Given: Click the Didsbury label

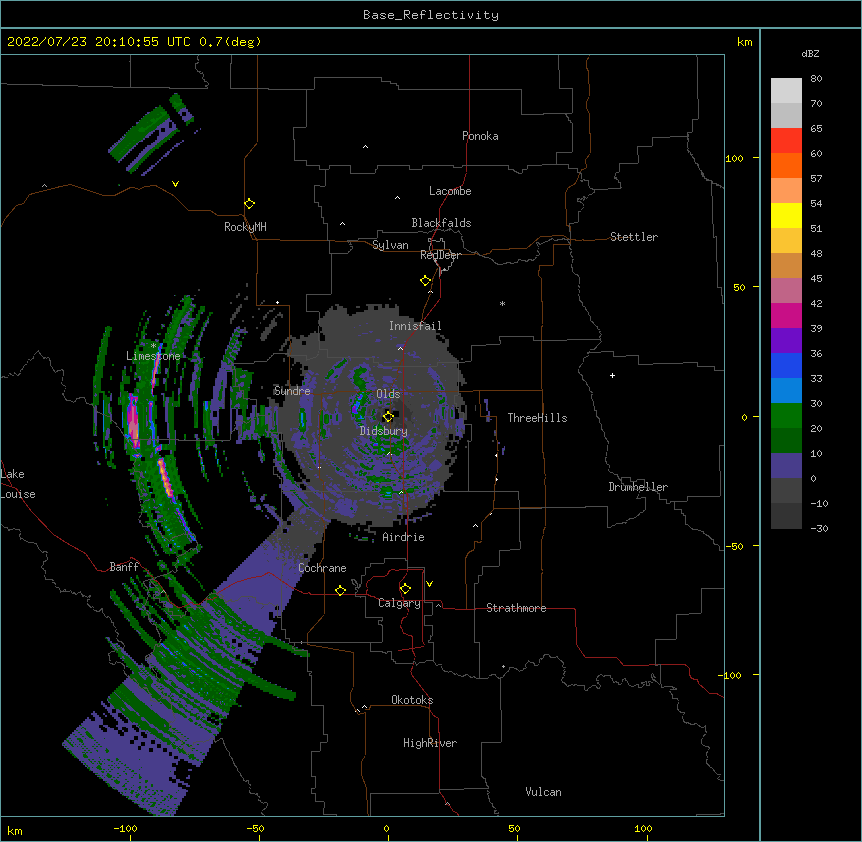Looking at the screenshot, I should click(x=384, y=431).
